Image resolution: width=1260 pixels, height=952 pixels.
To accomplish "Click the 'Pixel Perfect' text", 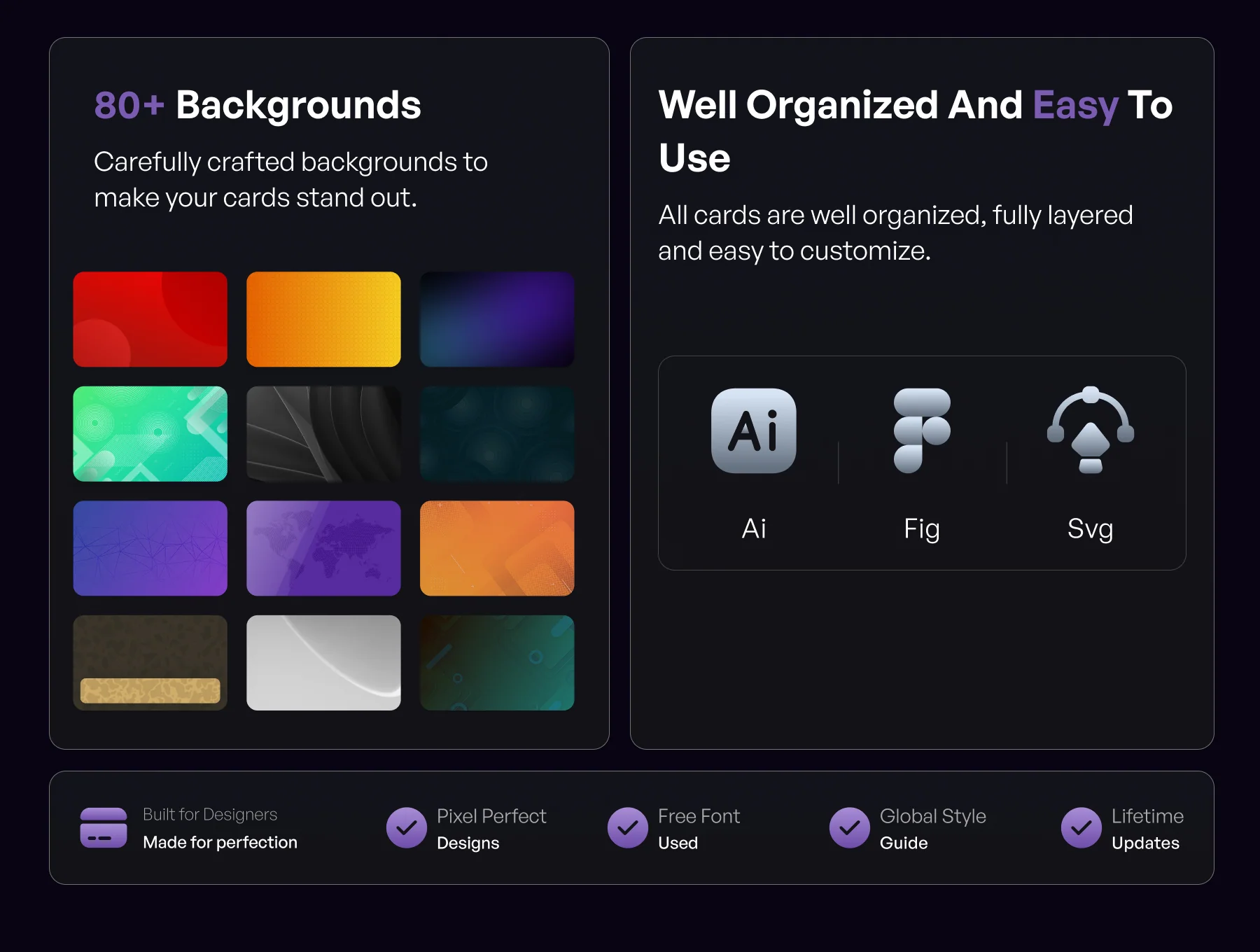I will point(491,816).
